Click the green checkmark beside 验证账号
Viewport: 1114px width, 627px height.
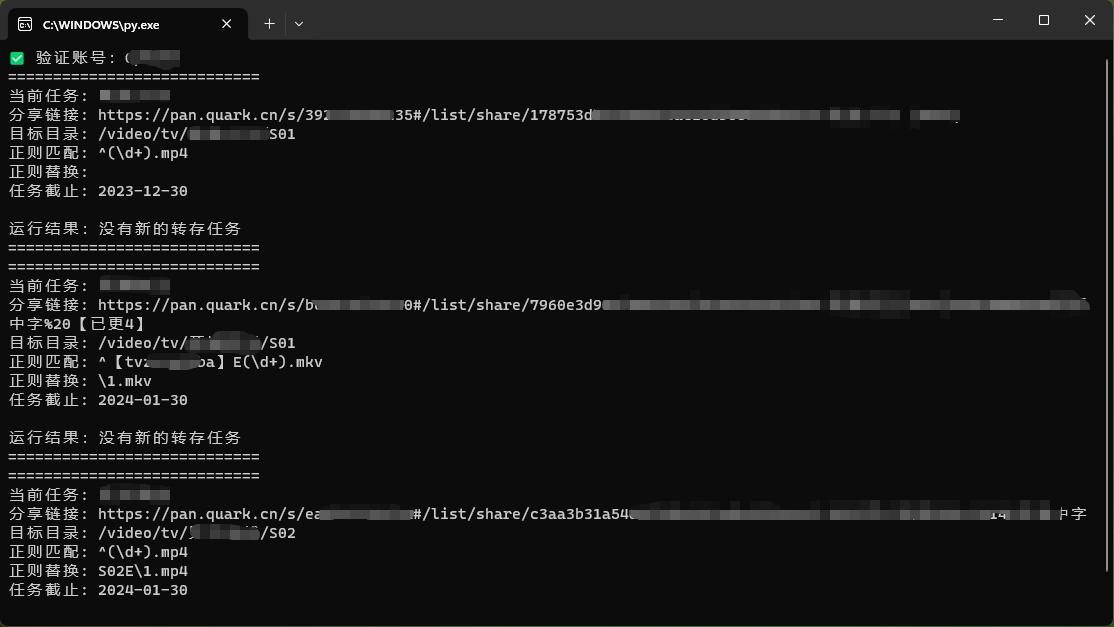tap(16, 58)
